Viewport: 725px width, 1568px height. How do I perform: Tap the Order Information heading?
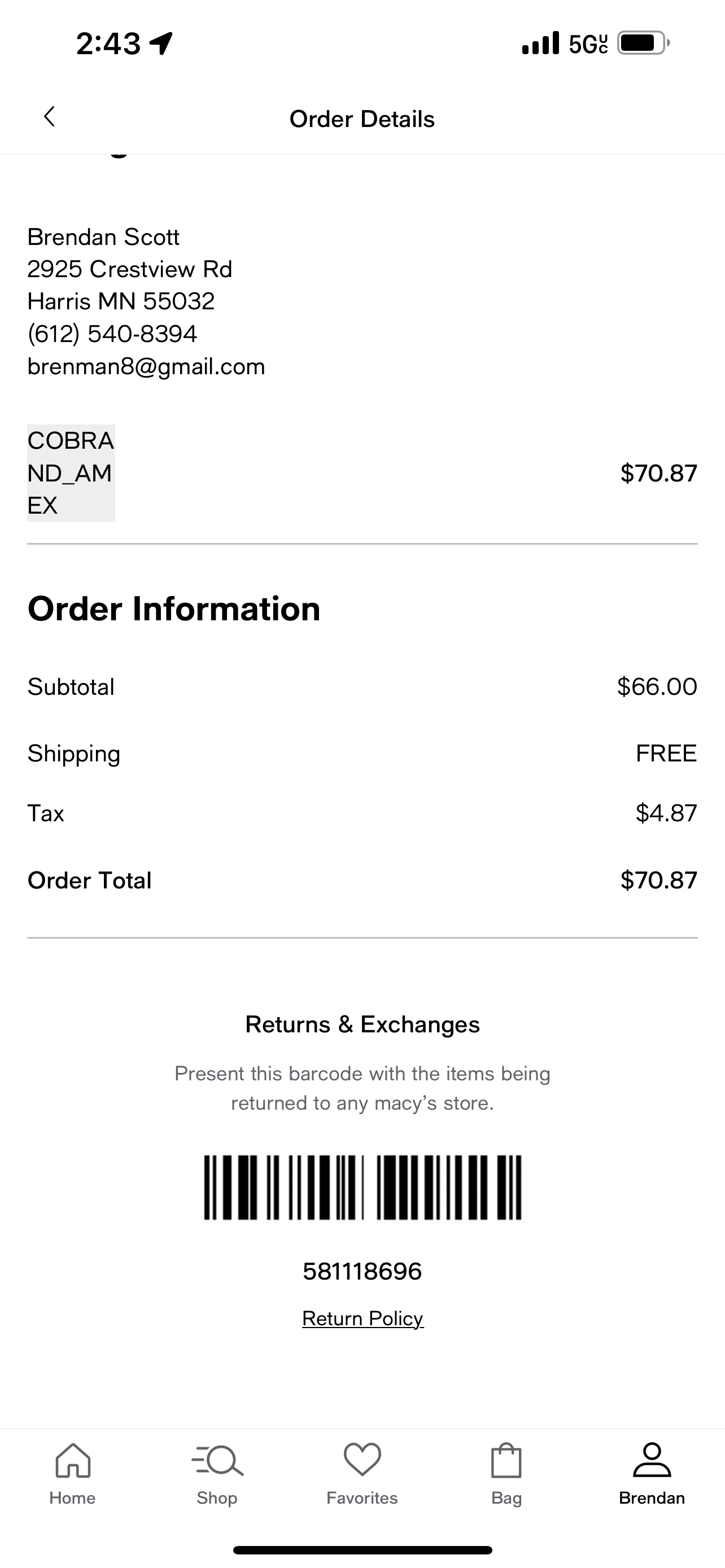click(174, 608)
